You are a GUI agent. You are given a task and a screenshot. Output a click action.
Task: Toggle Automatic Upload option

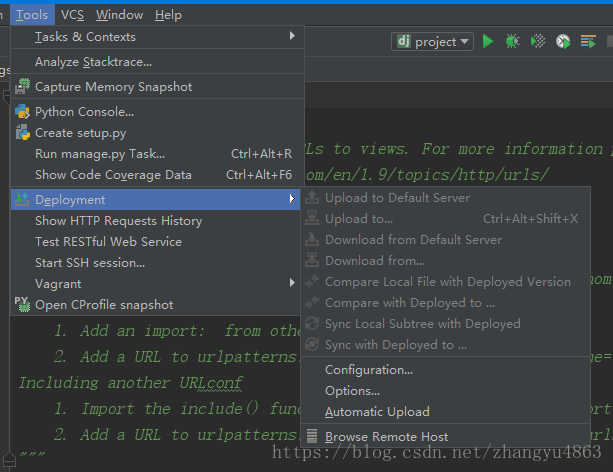(x=377, y=412)
